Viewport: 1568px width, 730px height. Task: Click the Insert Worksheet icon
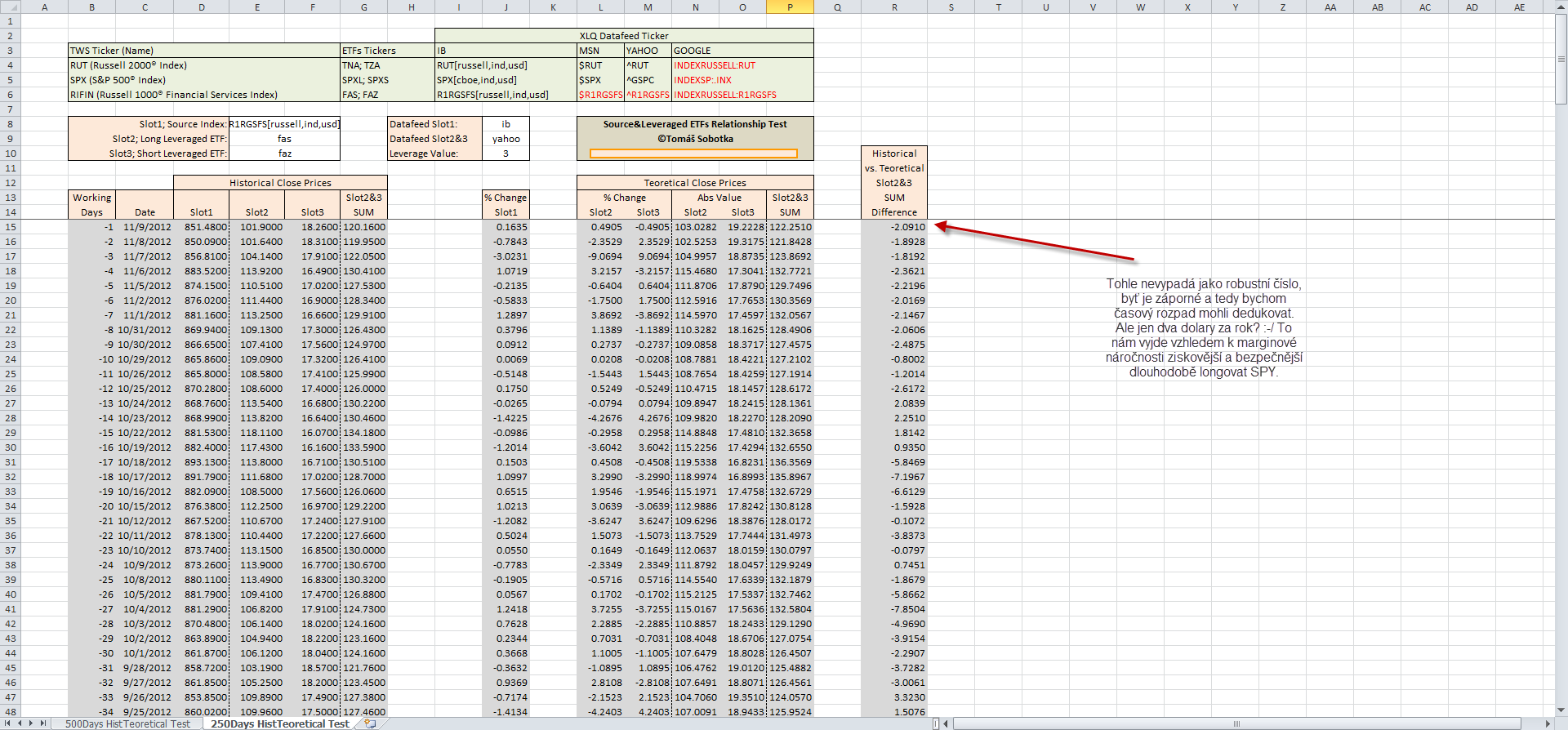point(370,723)
